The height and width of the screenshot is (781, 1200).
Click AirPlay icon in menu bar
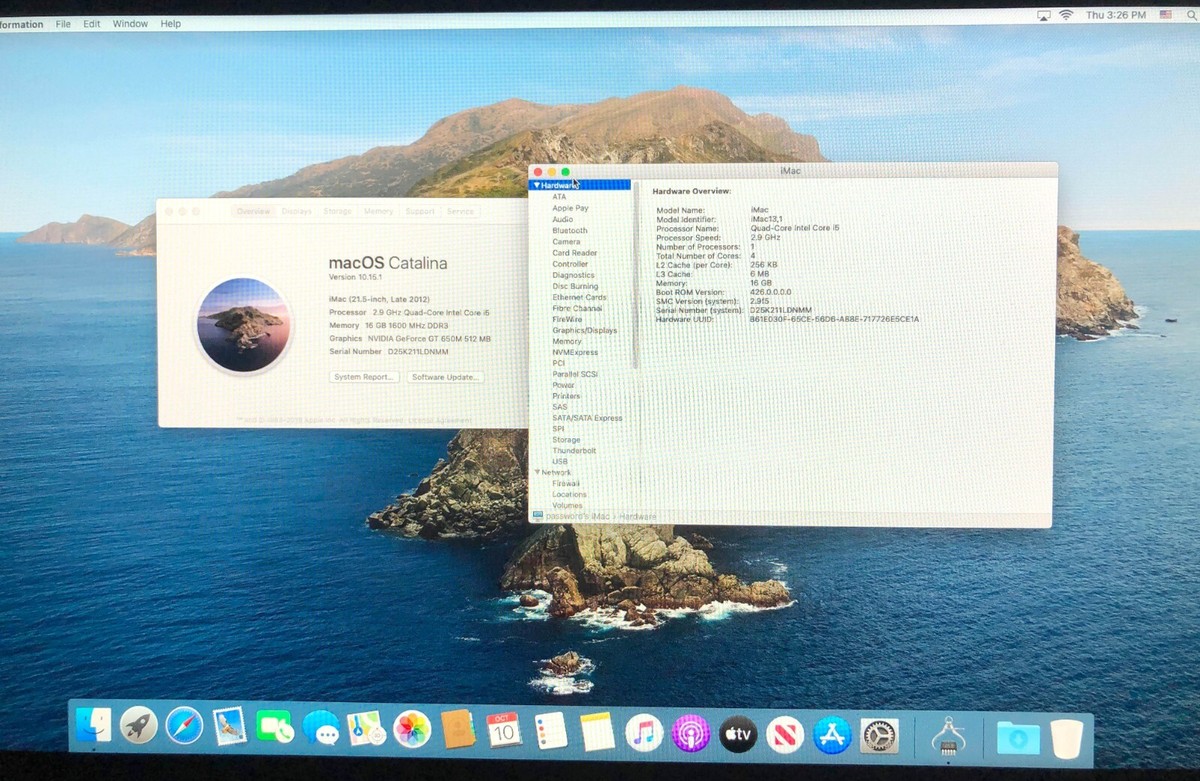coord(1043,15)
